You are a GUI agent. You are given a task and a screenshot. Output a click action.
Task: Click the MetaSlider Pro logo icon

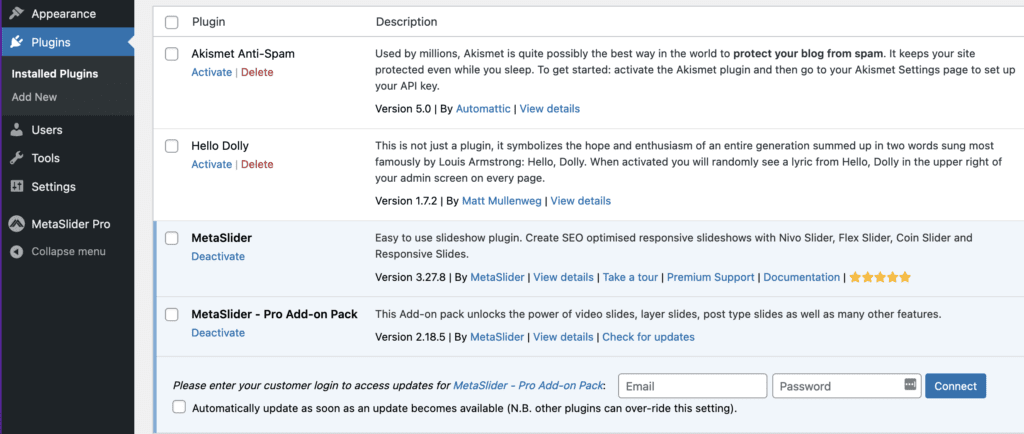(x=18, y=224)
